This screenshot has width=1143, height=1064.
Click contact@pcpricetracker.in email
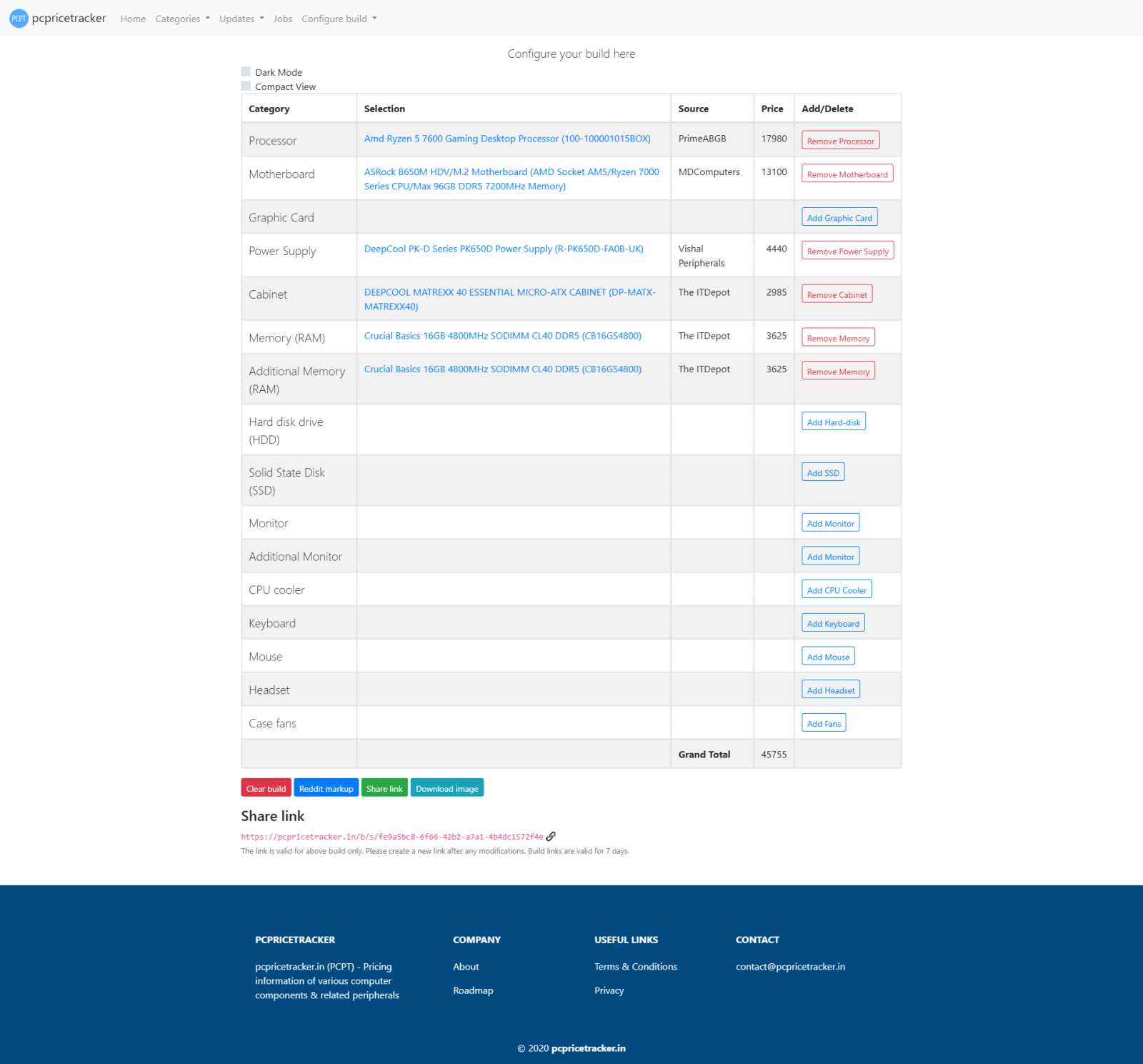pyautogui.click(x=790, y=967)
